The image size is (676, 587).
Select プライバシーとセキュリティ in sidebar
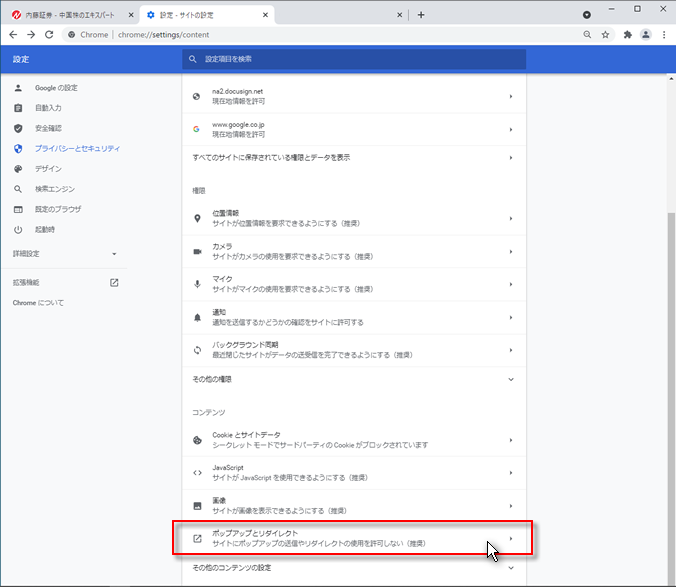77,148
